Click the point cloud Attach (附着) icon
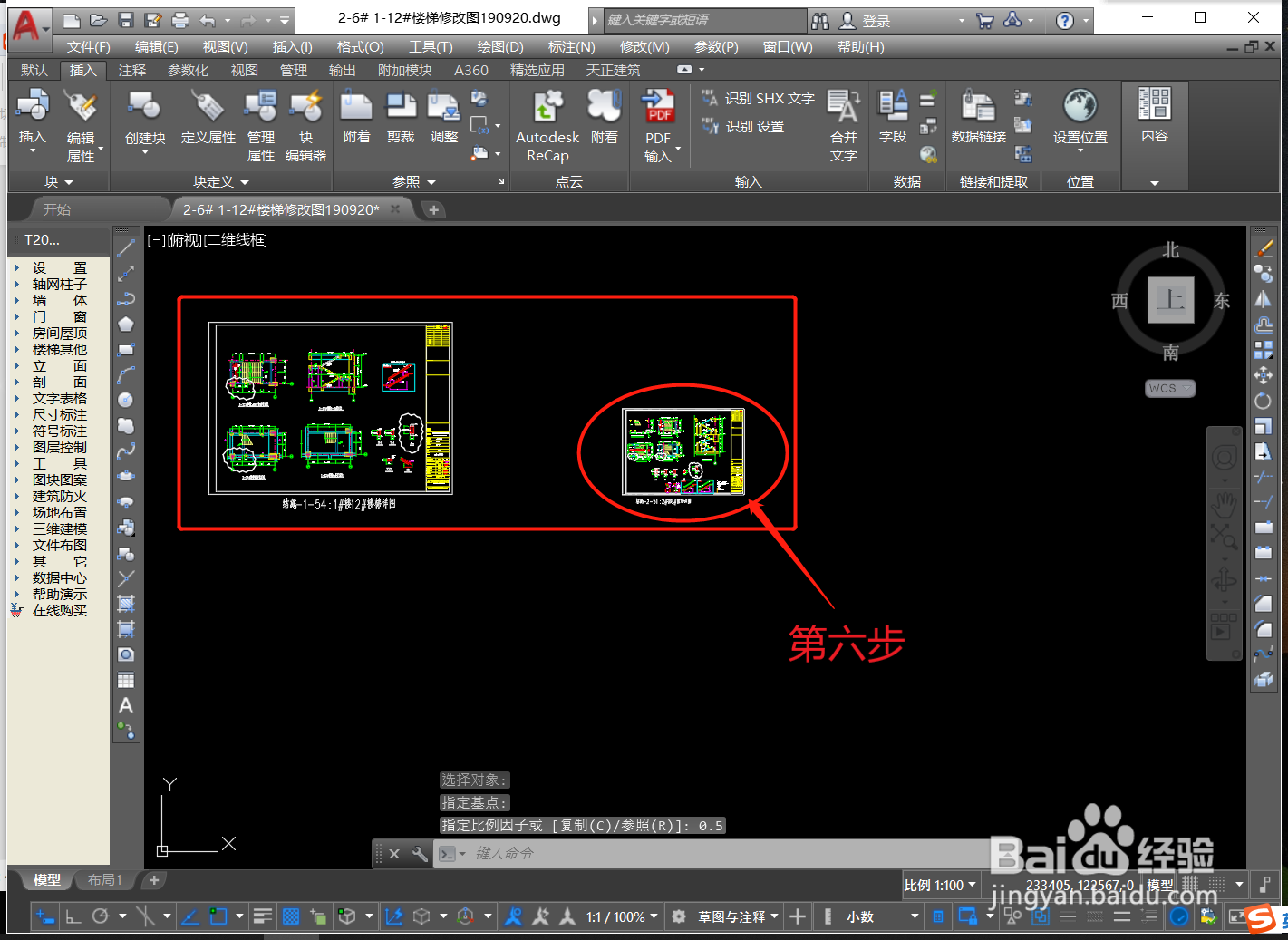The width and height of the screenshot is (1288, 940). [604, 107]
